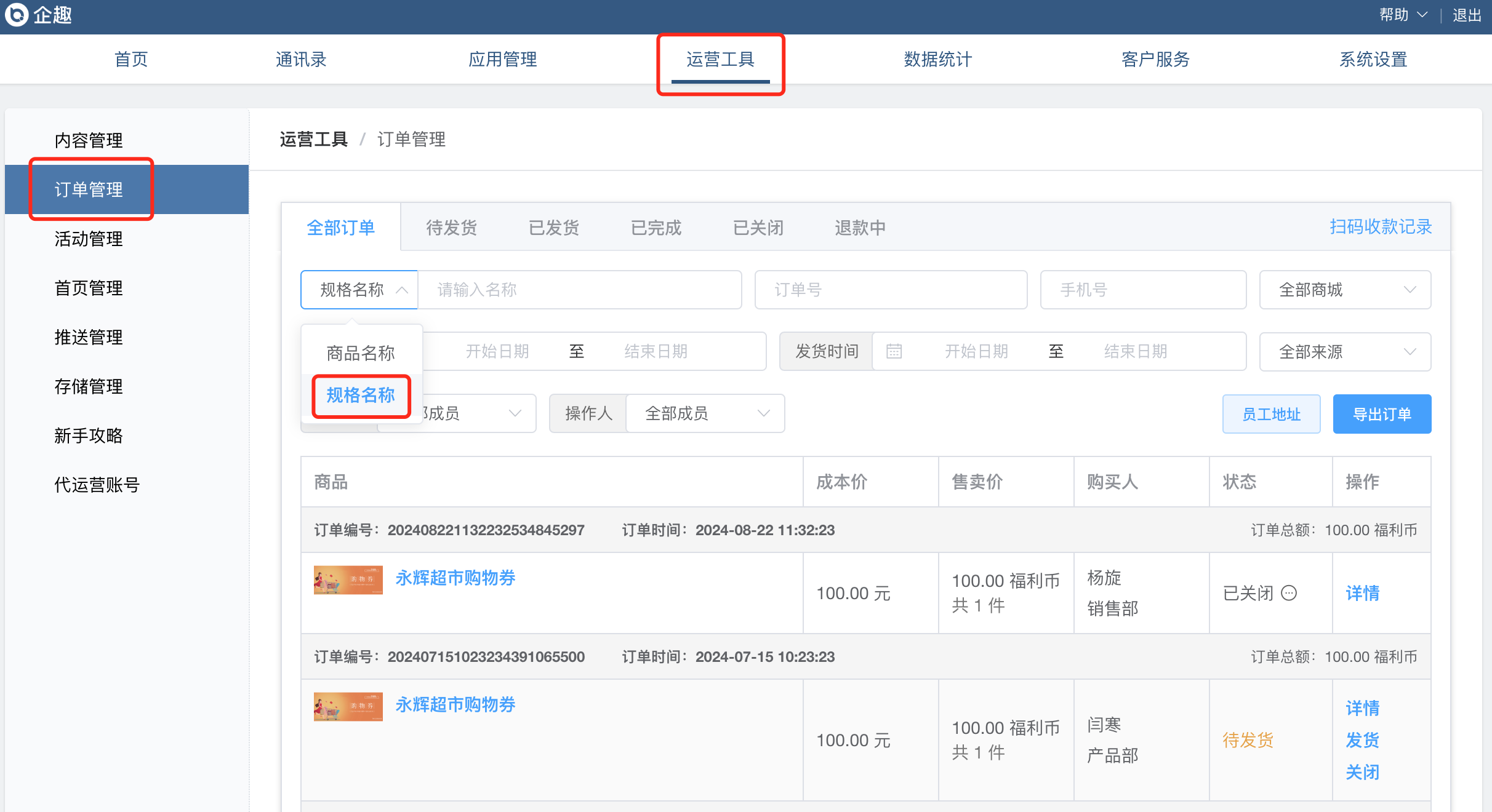Open the 全部来源 dropdown
This screenshot has height=812, width=1492.
click(x=1345, y=352)
